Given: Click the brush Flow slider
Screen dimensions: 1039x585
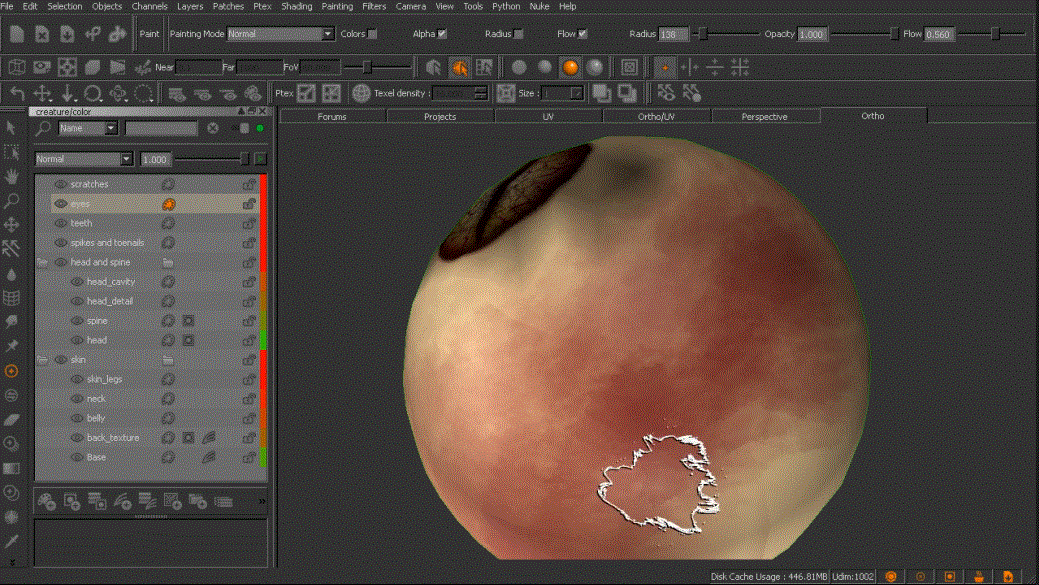Looking at the screenshot, I should point(992,34).
